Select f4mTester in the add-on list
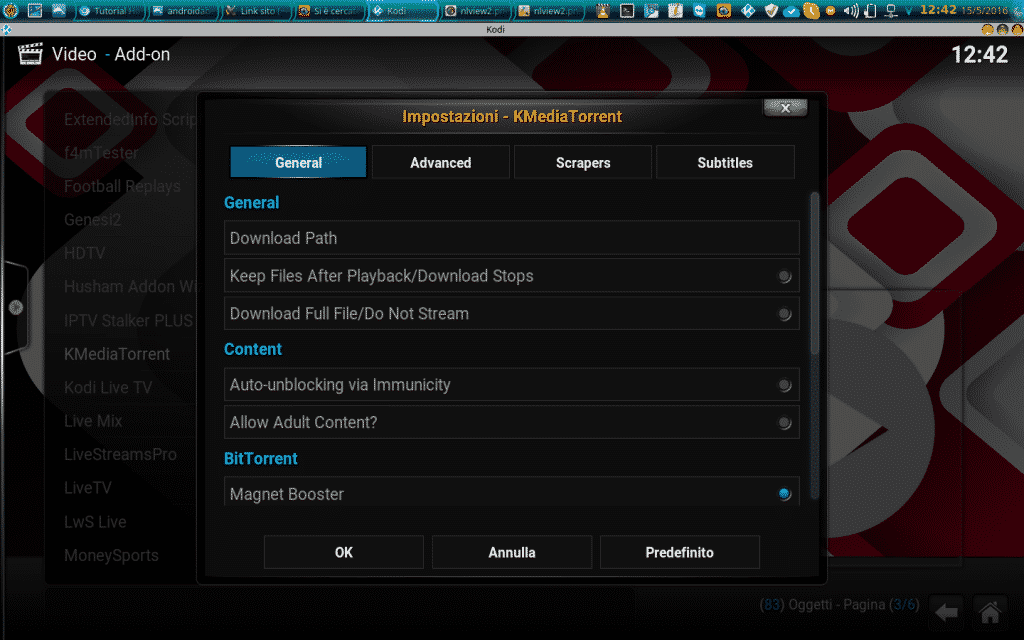Viewport: 1024px width, 640px height. (101, 153)
